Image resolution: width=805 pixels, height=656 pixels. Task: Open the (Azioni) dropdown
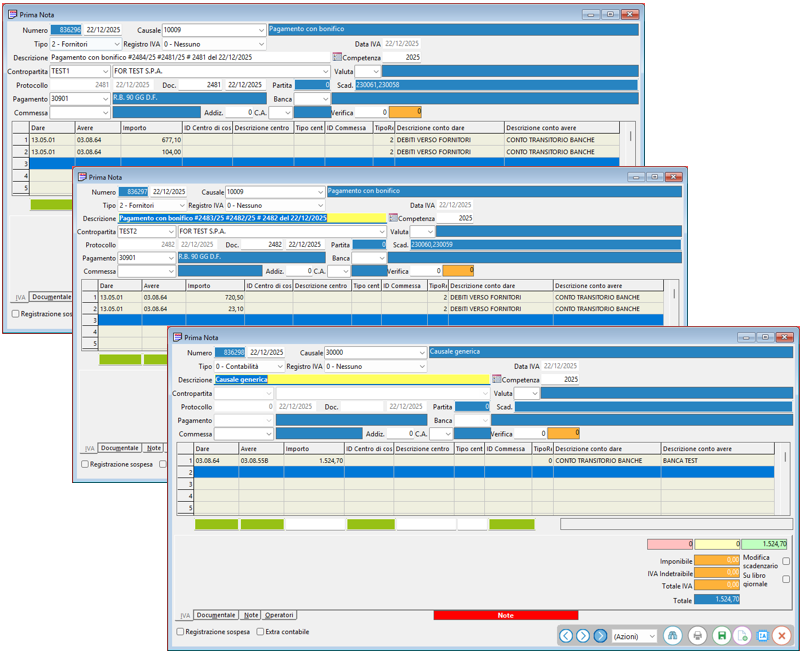tap(635, 636)
